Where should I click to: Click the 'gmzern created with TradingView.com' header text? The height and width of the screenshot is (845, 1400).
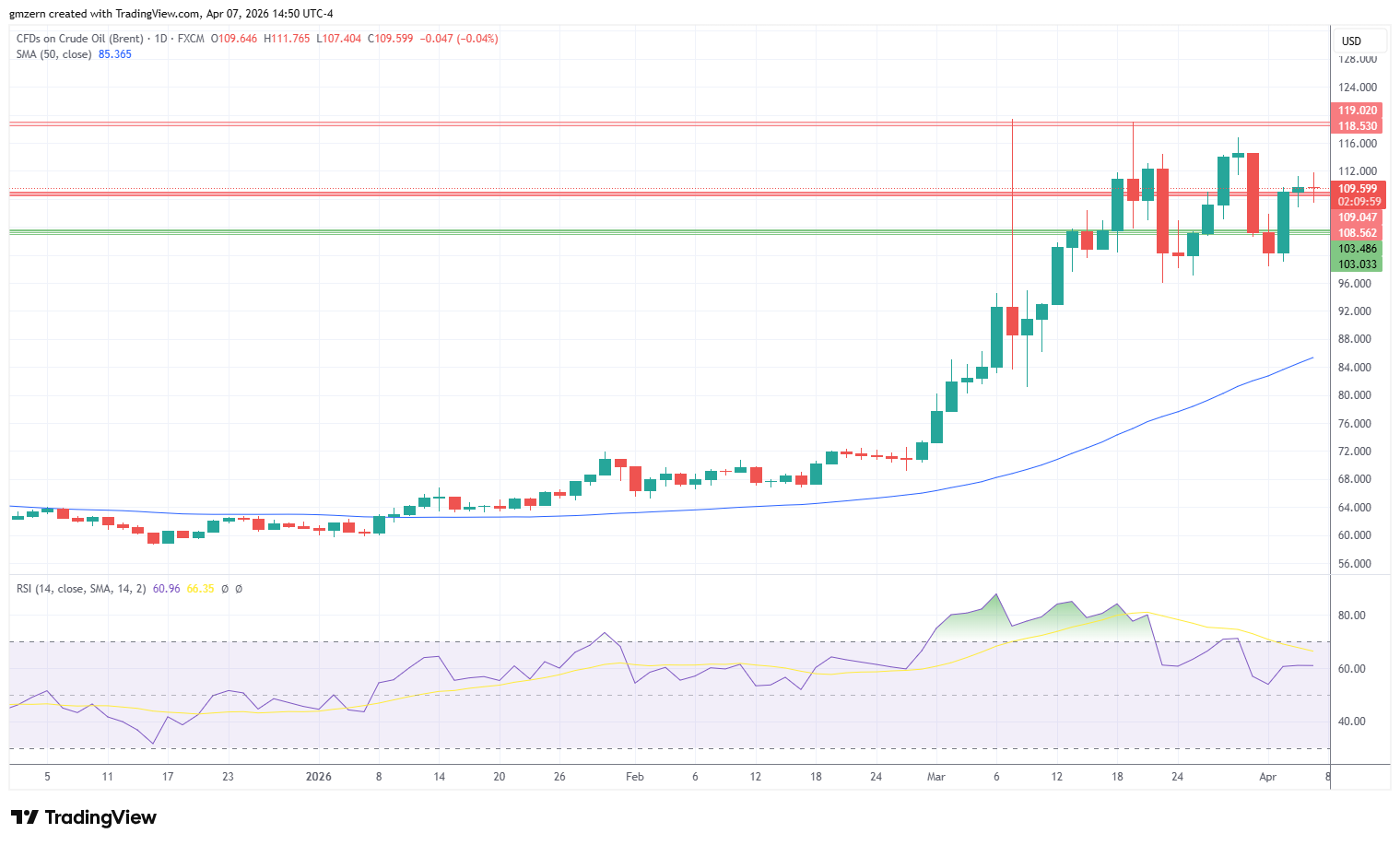pyautogui.click(x=105, y=14)
